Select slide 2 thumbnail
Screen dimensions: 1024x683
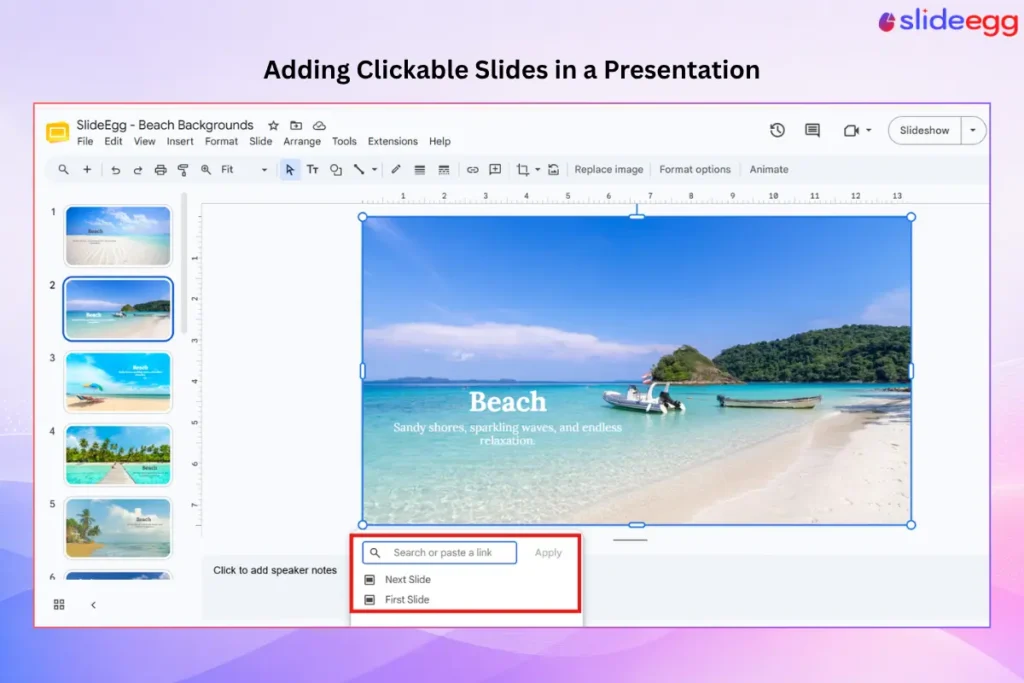118,309
